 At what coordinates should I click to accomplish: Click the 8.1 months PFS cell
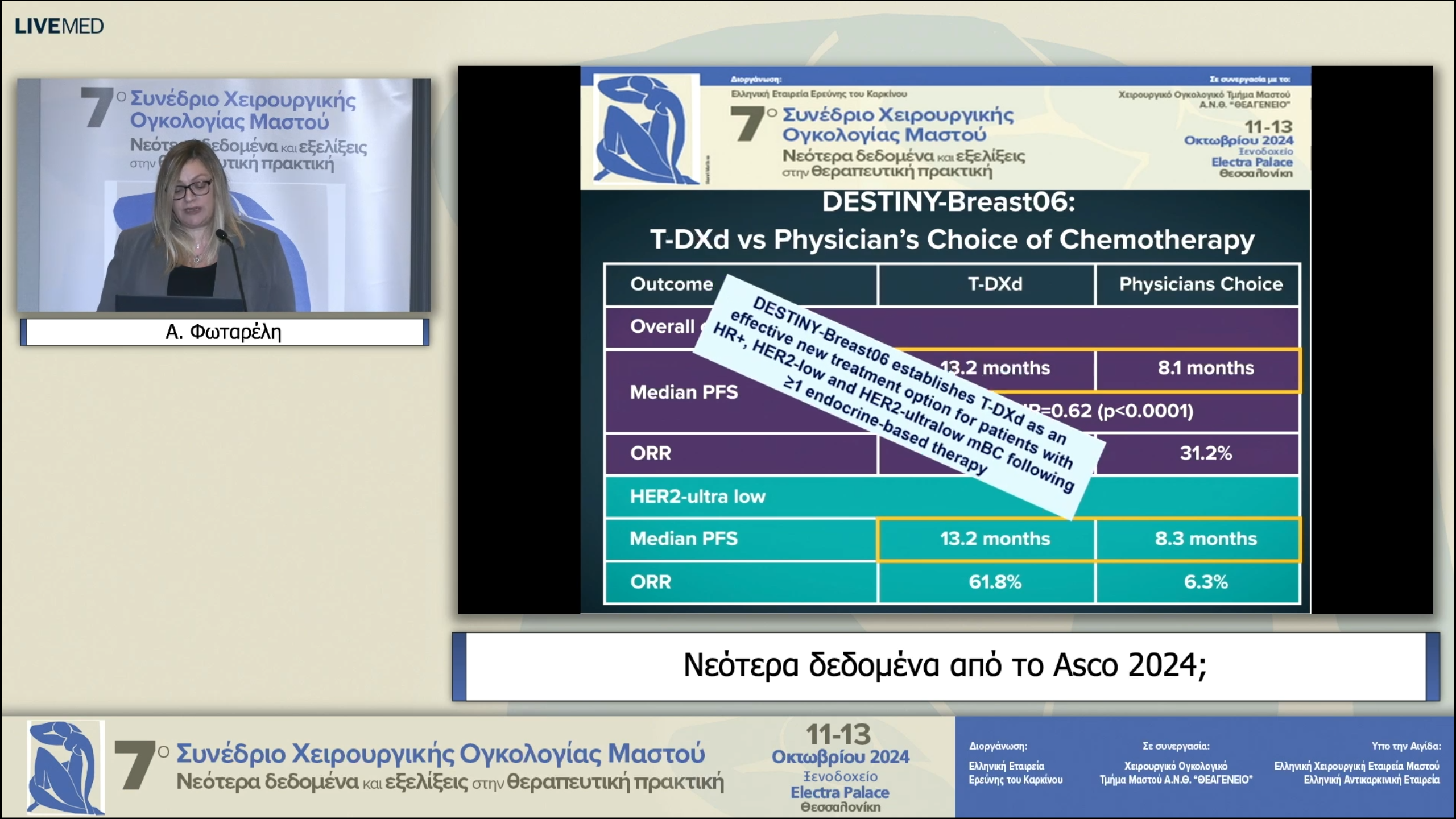1205,368
